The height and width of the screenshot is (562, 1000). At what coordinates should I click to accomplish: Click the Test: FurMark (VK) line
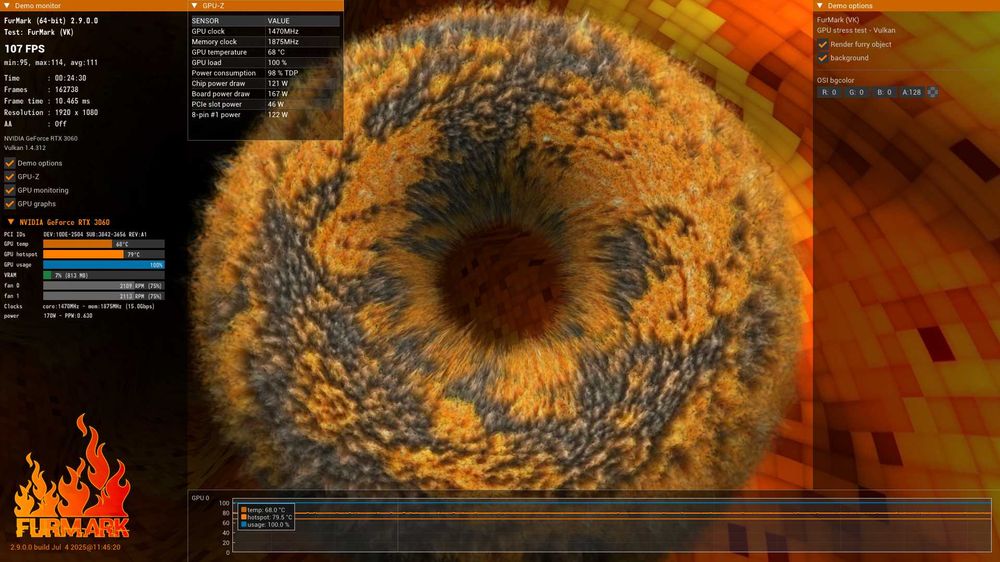pyautogui.click(x=39, y=32)
